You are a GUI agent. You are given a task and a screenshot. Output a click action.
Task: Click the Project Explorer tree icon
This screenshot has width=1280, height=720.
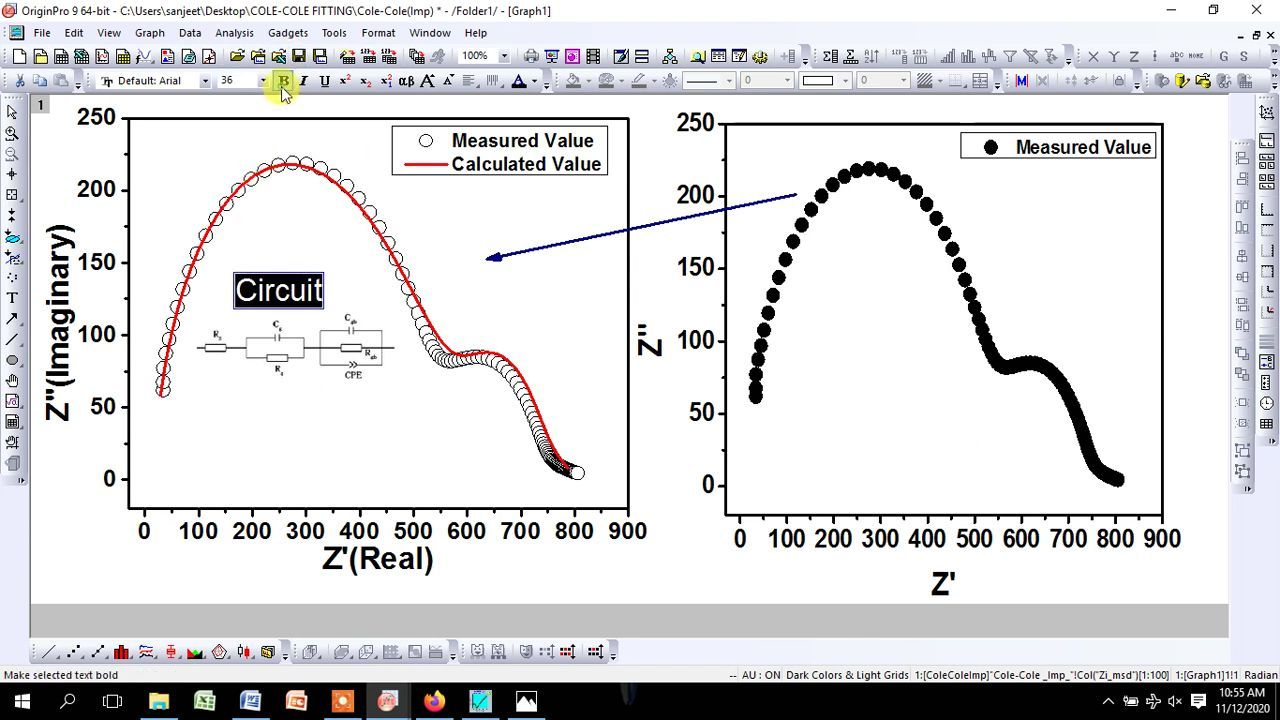(x=670, y=56)
